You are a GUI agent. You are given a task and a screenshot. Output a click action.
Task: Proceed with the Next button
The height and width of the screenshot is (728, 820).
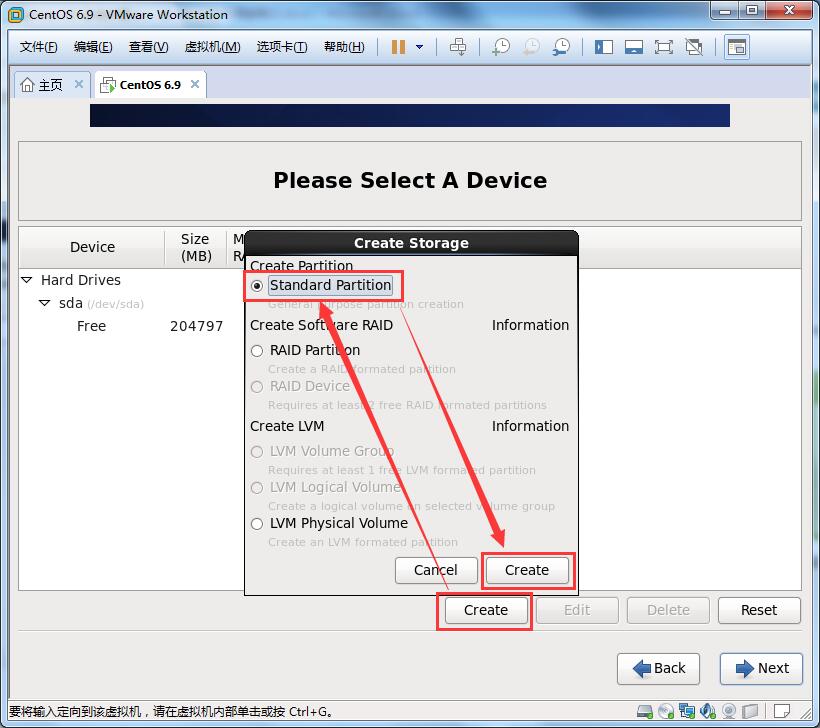[x=761, y=668]
